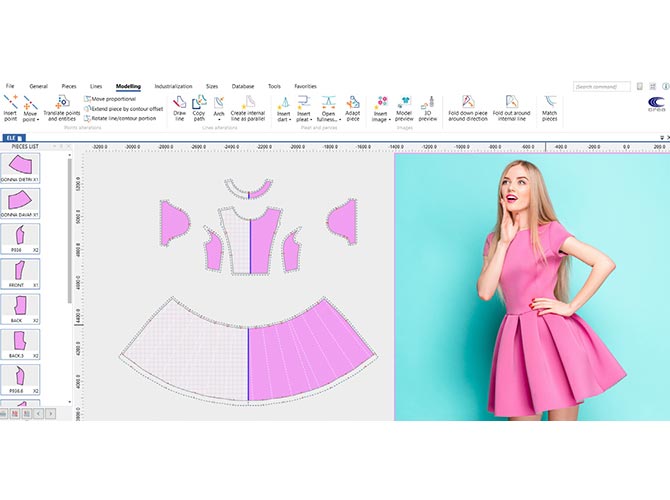Switch to the Industrialization ribbon tab
The image size is (670, 500).
[x=173, y=87]
